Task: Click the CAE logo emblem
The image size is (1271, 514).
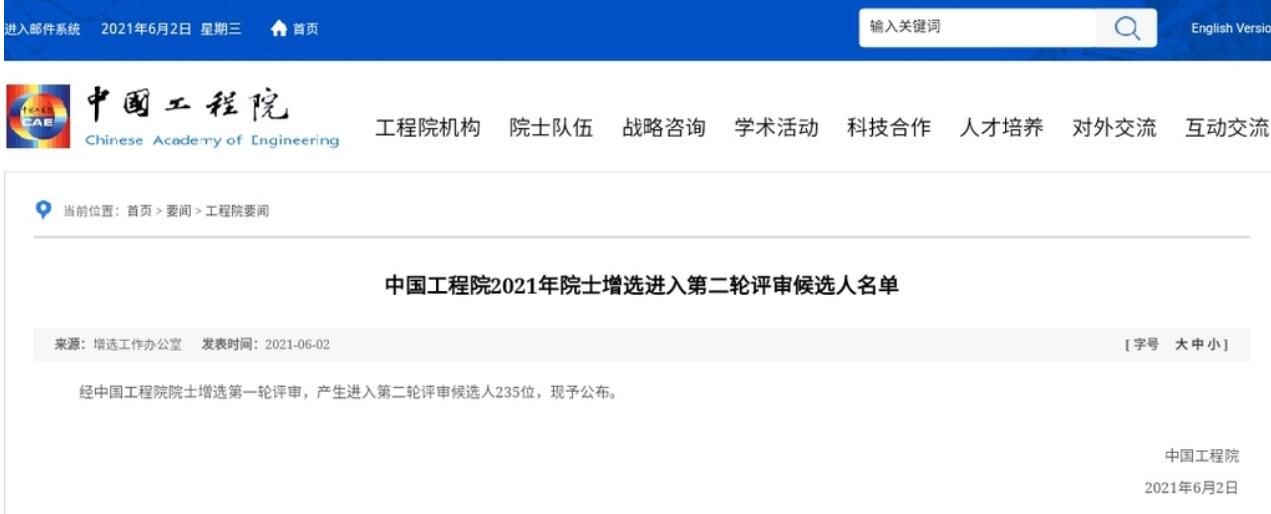Action: (x=38, y=117)
